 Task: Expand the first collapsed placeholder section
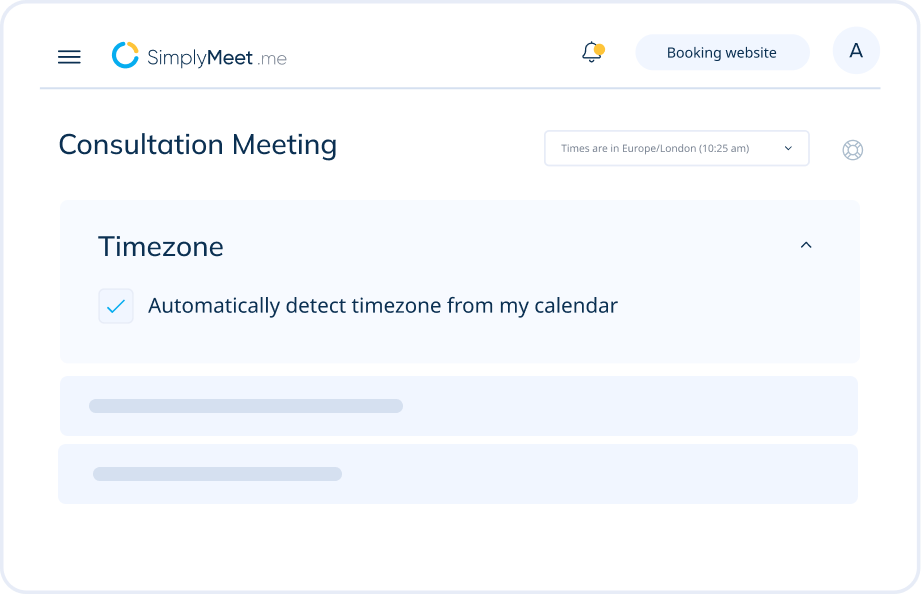click(459, 406)
